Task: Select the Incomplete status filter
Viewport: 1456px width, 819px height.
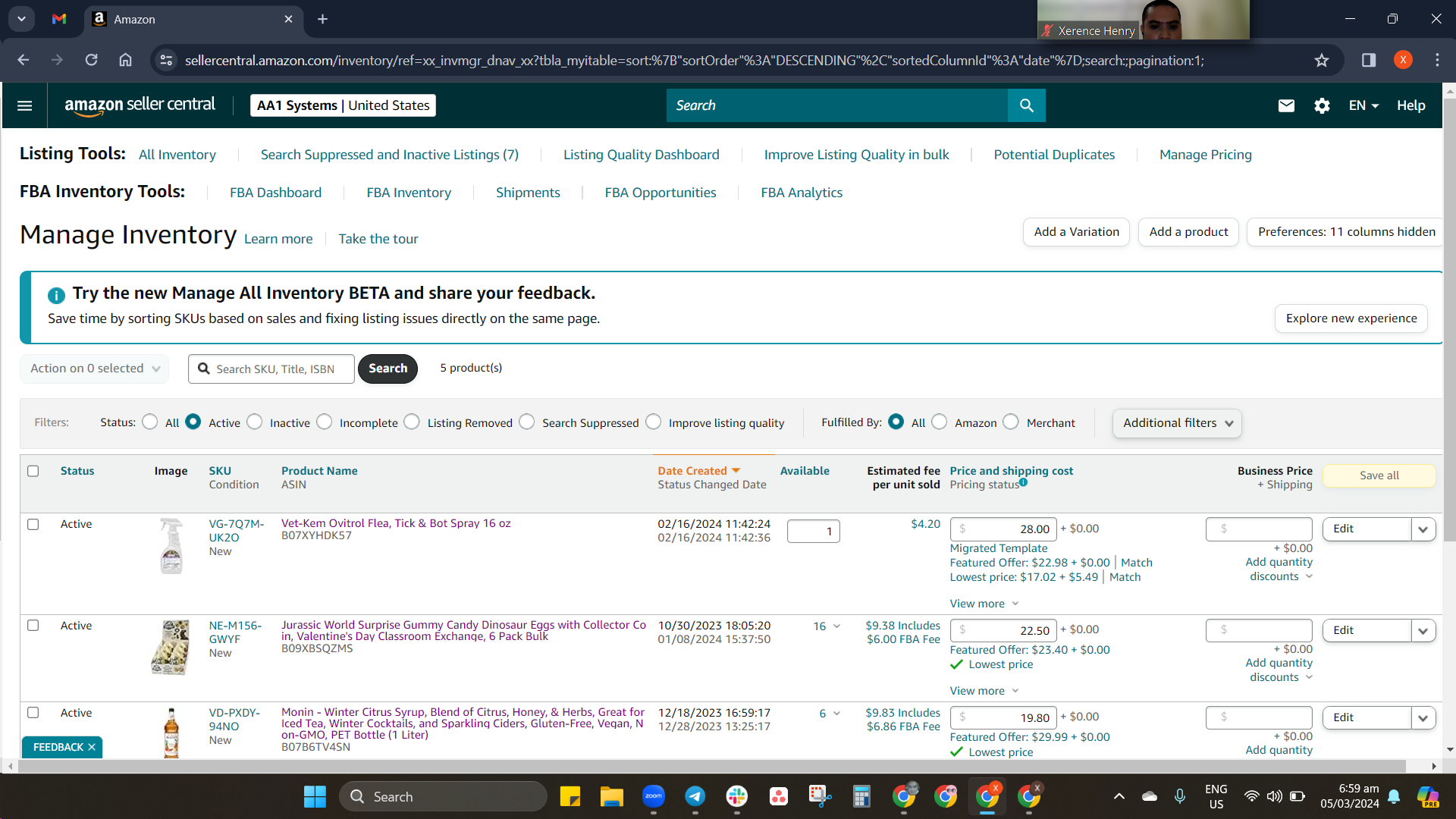Action: click(x=325, y=422)
